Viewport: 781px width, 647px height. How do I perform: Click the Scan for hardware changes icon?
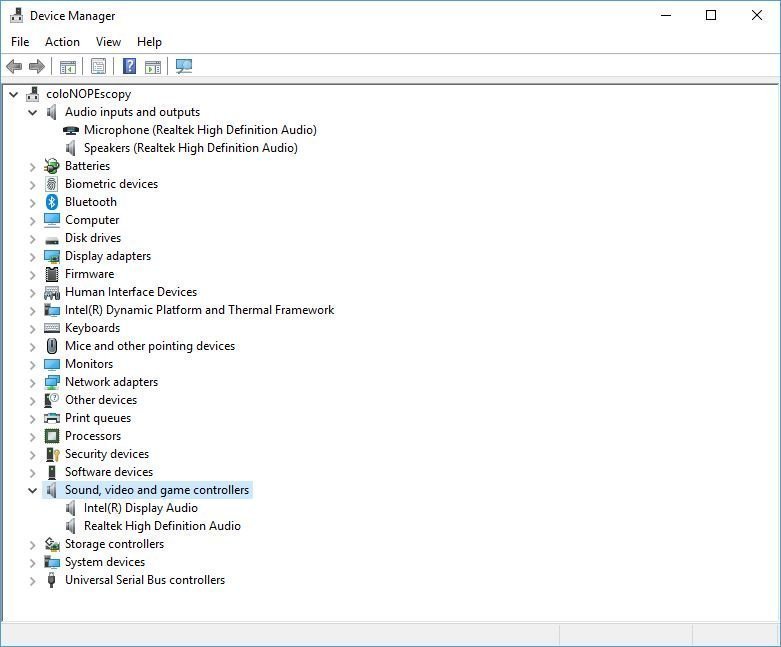[184, 66]
